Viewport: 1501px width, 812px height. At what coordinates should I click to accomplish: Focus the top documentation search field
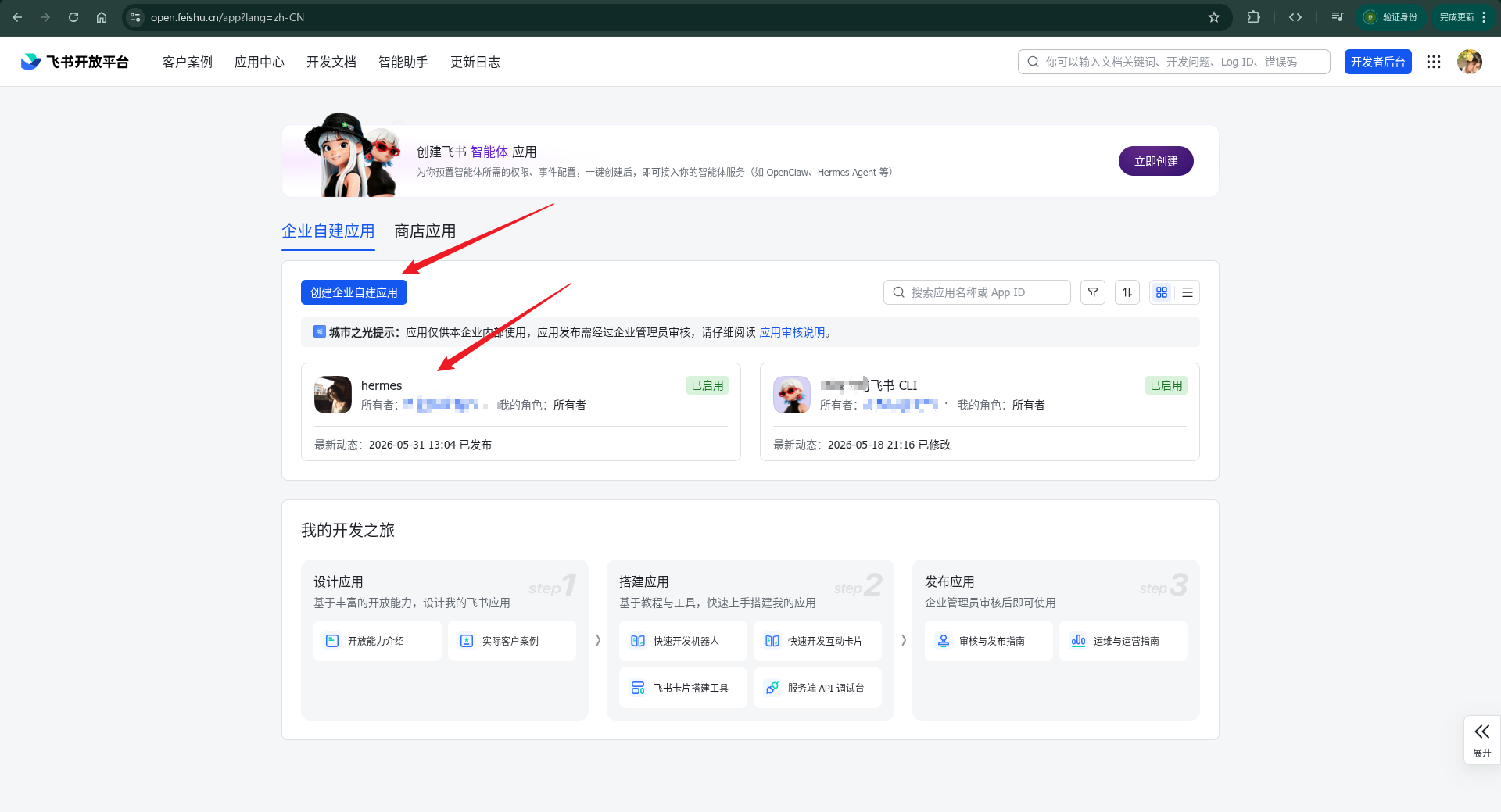click(1173, 62)
